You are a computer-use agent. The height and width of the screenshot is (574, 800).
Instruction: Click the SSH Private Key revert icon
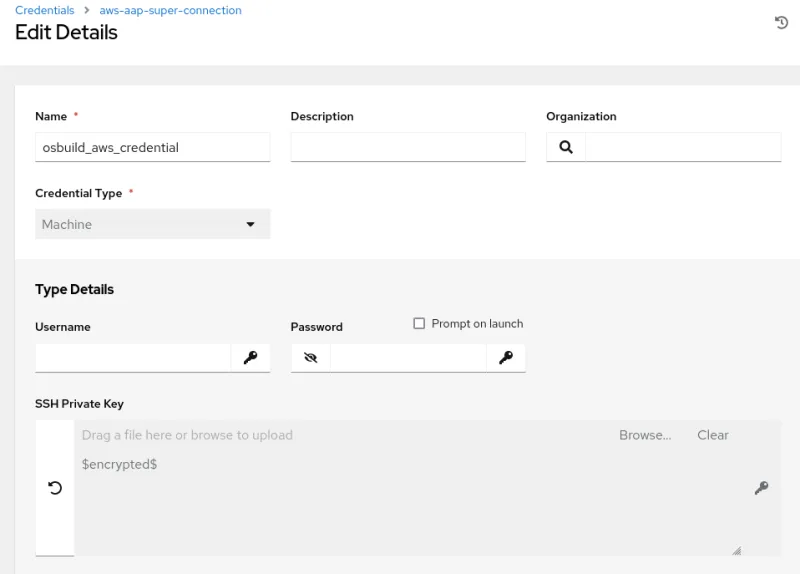55,488
